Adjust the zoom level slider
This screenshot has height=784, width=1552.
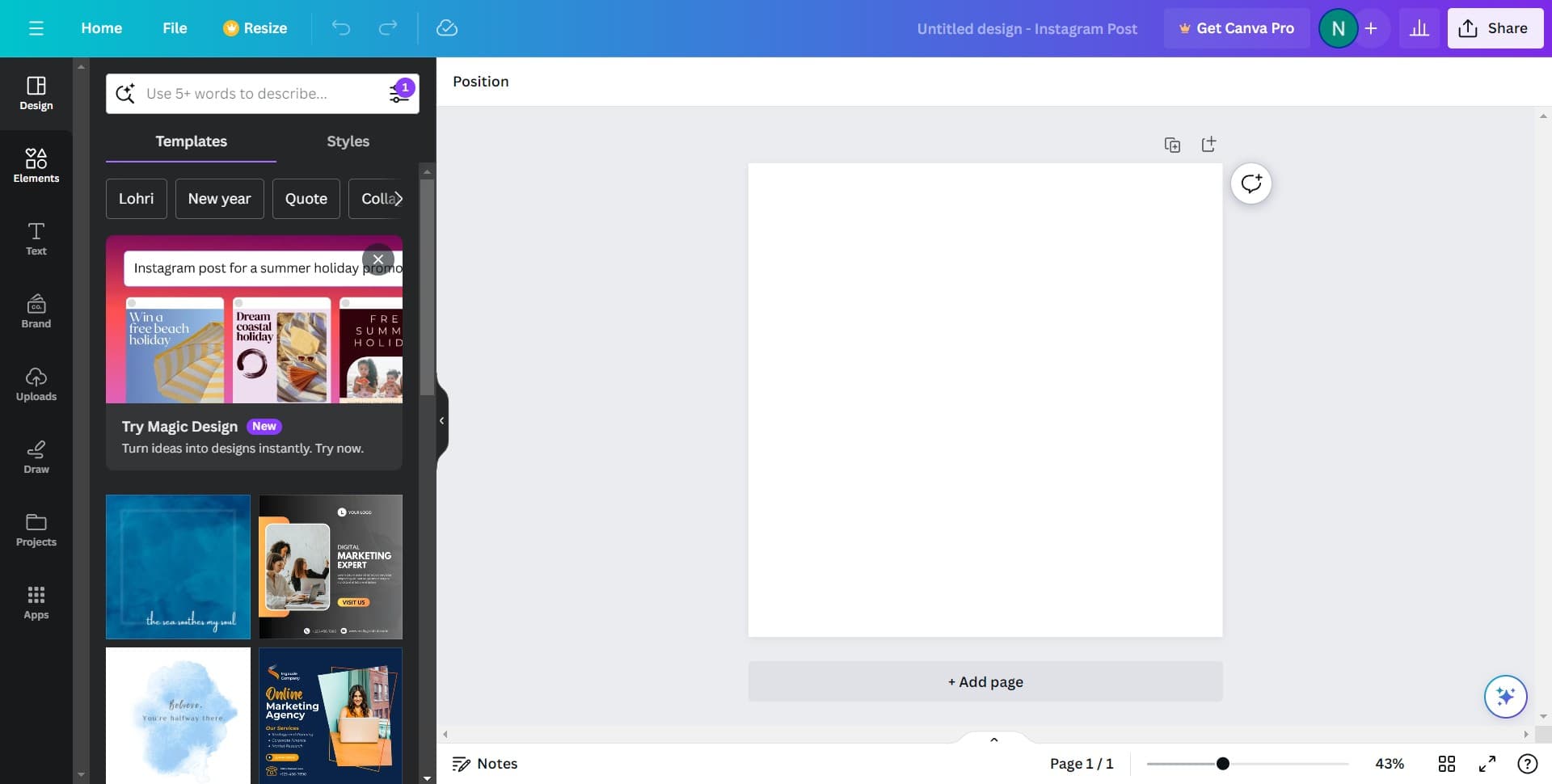coord(1223,763)
